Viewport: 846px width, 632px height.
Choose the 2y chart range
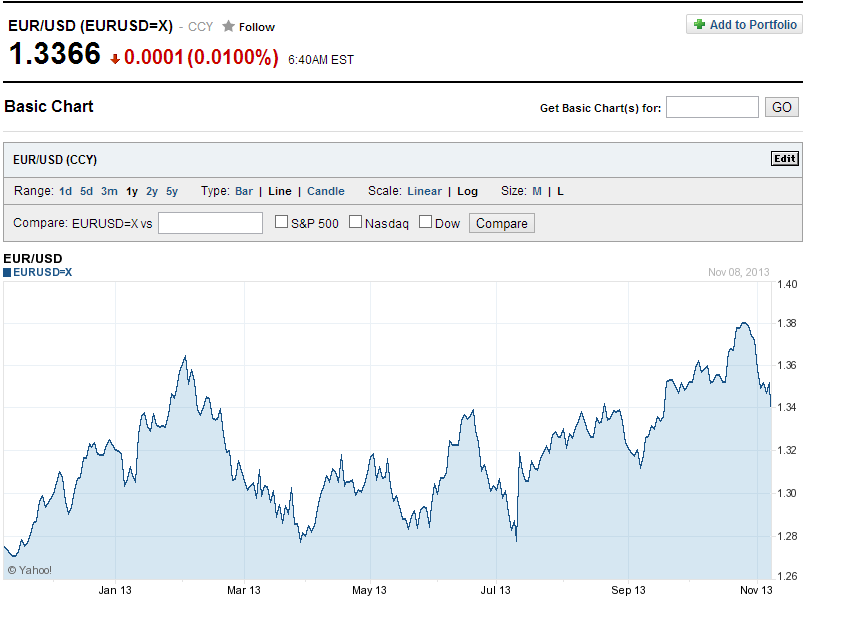(x=152, y=191)
